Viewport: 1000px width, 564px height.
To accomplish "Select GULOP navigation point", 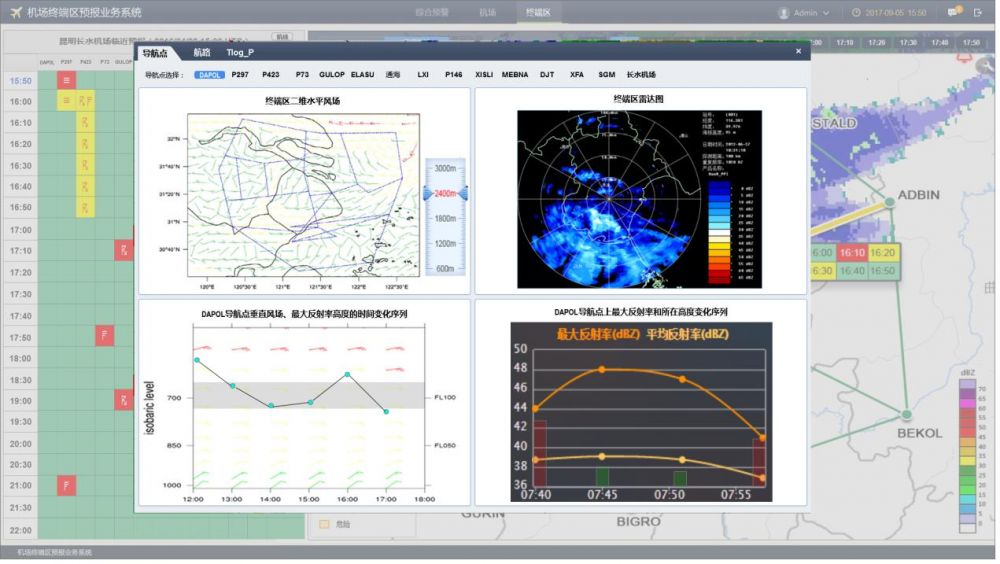I will click(331, 75).
